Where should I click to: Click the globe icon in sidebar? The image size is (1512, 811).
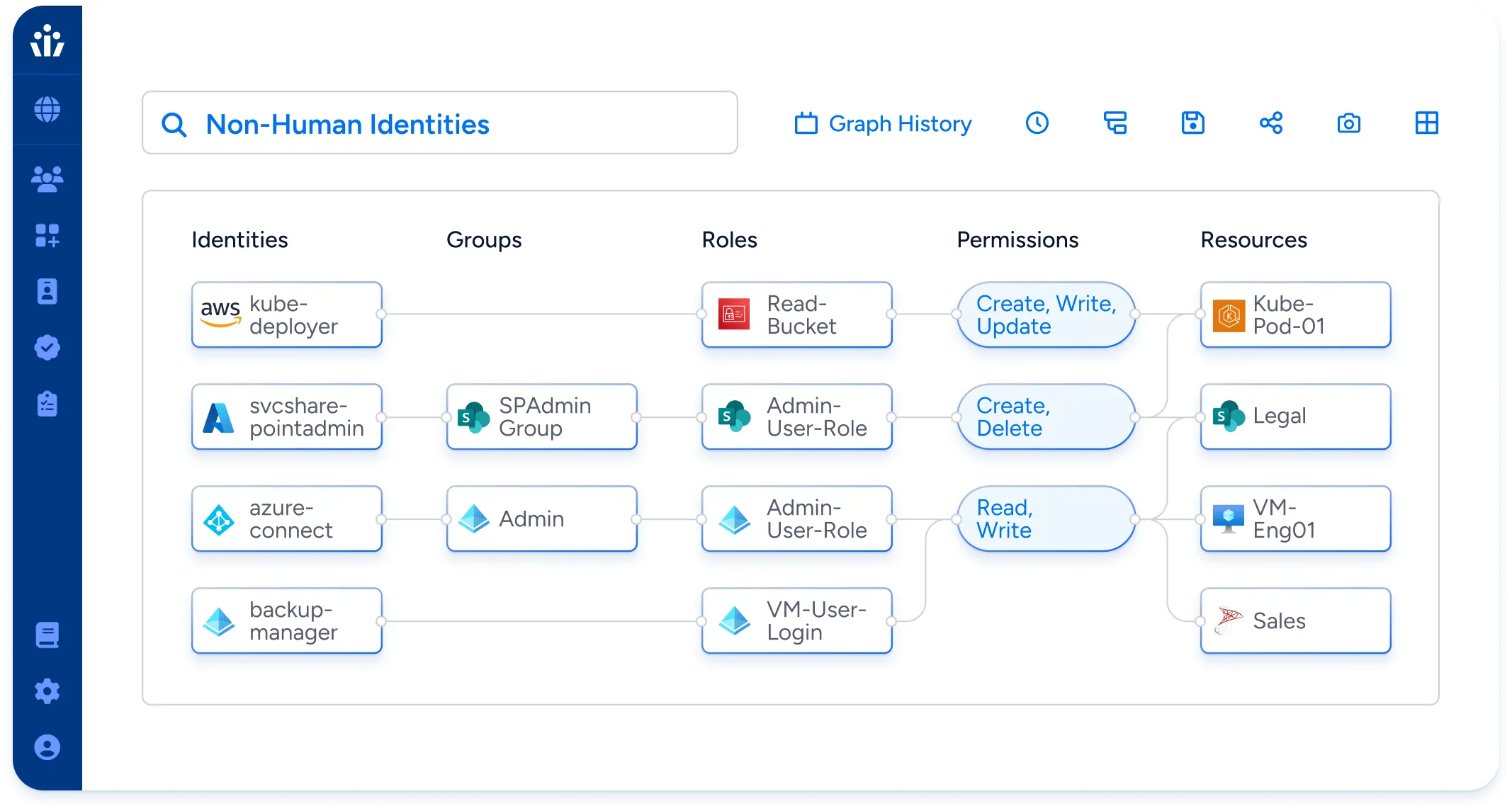[47, 110]
